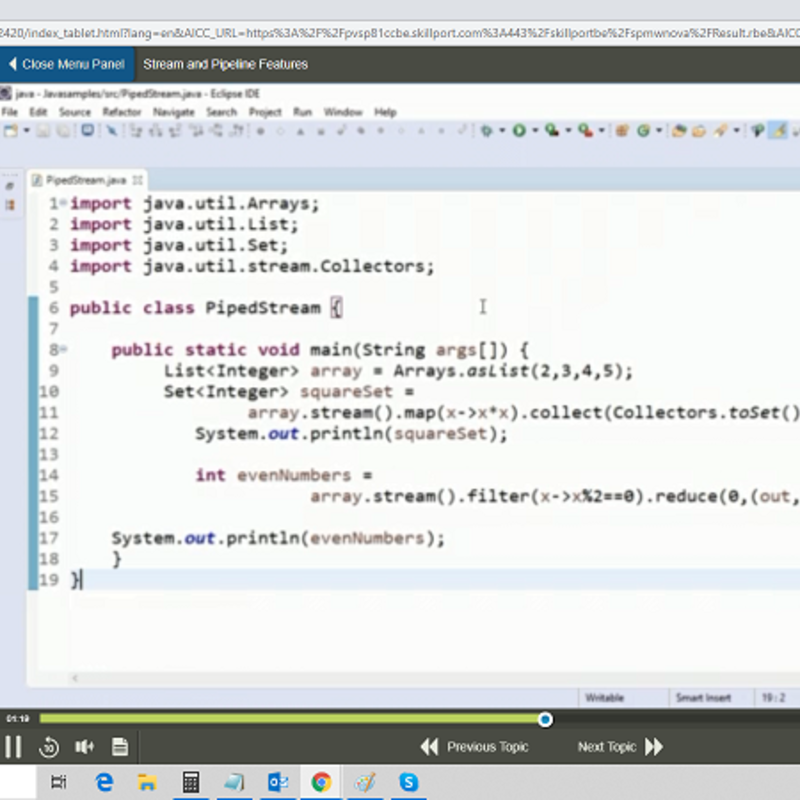The image size is (800, 800).
Task: Collapse the main method fold at line 8
Action: 63,349
